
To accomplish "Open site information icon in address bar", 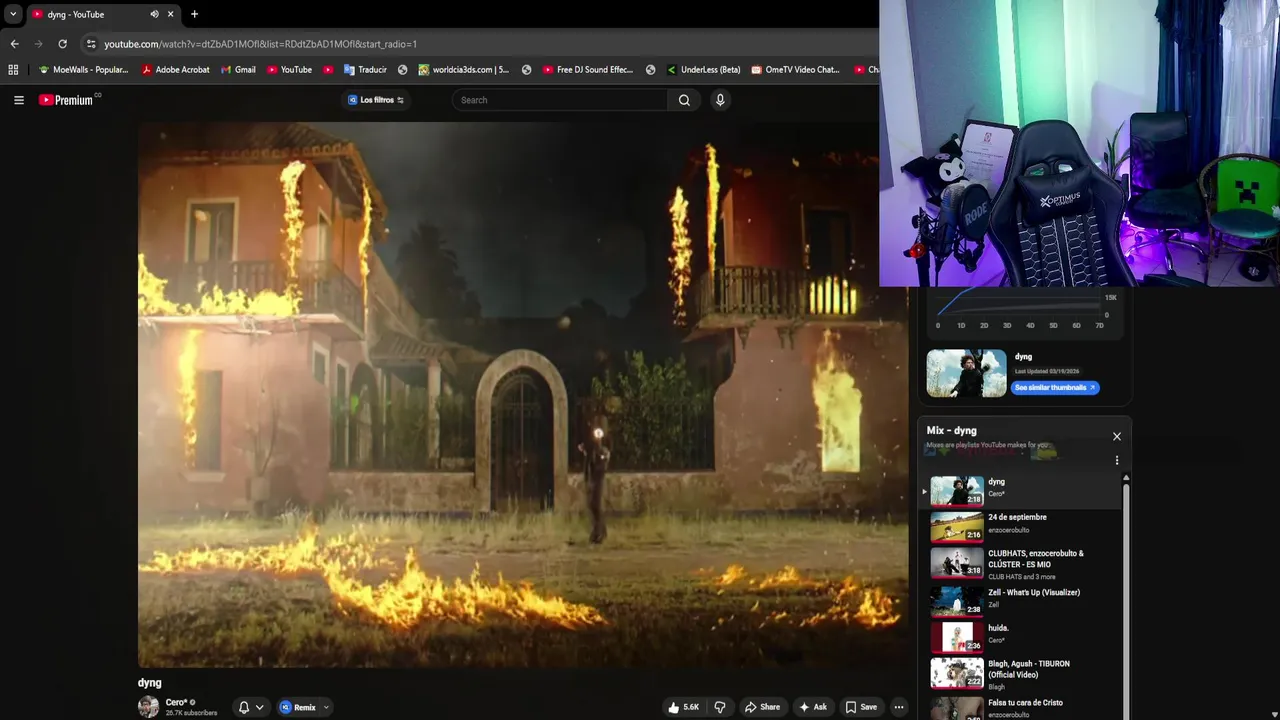I will (91, 44).
